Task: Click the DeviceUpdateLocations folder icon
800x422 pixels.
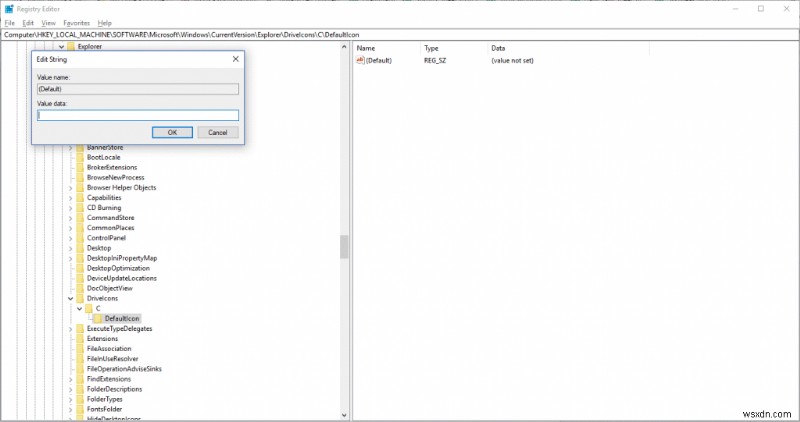Action: point(80,278)
